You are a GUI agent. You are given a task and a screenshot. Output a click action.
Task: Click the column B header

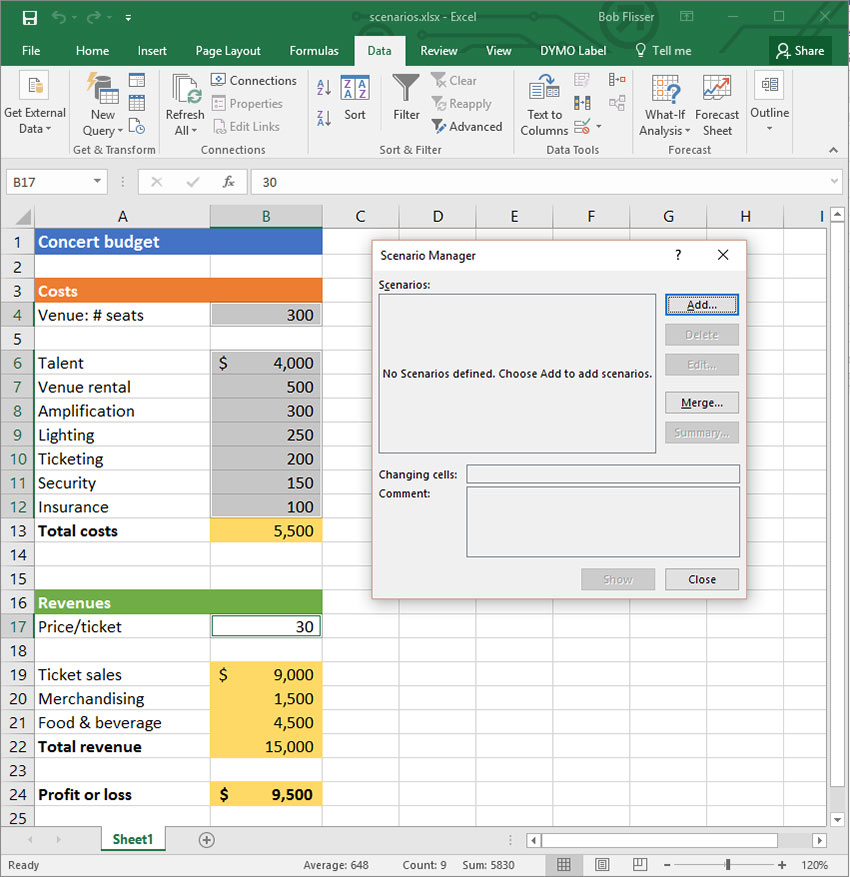[266, 216]
